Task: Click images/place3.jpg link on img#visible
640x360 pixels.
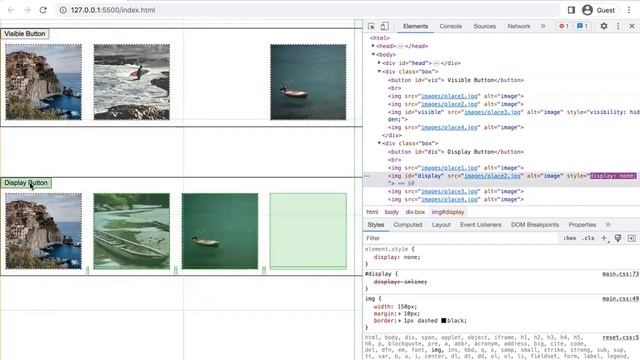Action: click(x=492, y=112)
